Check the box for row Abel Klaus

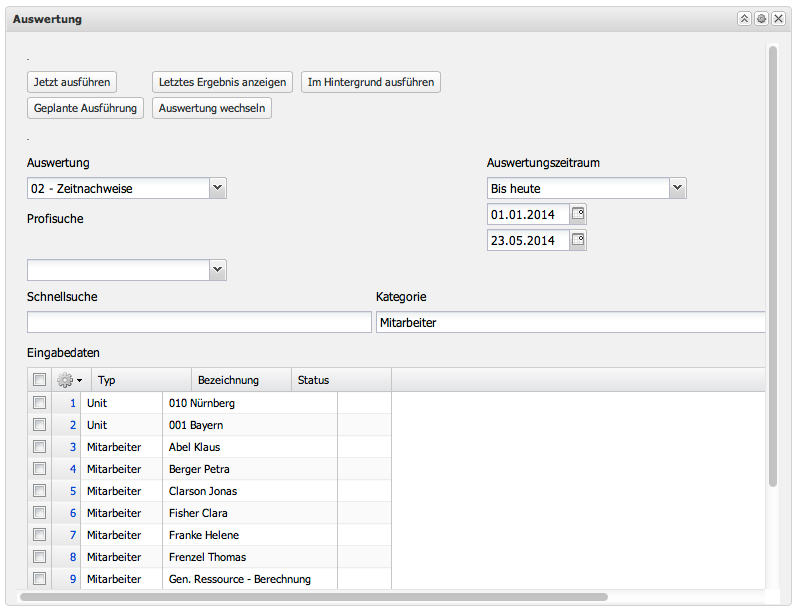[39, 447]
